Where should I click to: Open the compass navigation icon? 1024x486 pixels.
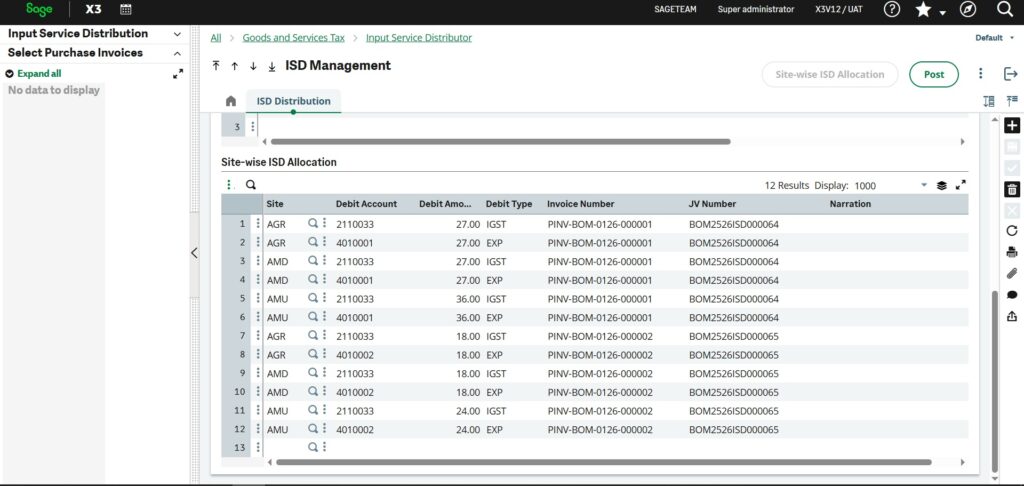click(967, 9)
